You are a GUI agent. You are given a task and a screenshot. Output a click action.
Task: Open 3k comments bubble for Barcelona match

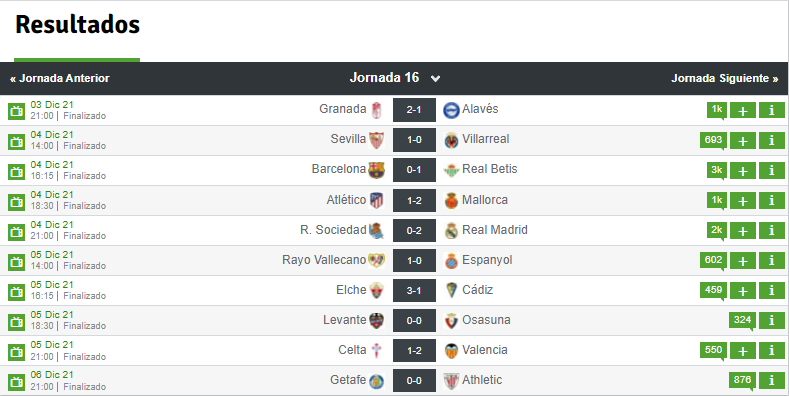tap(717, 170)
